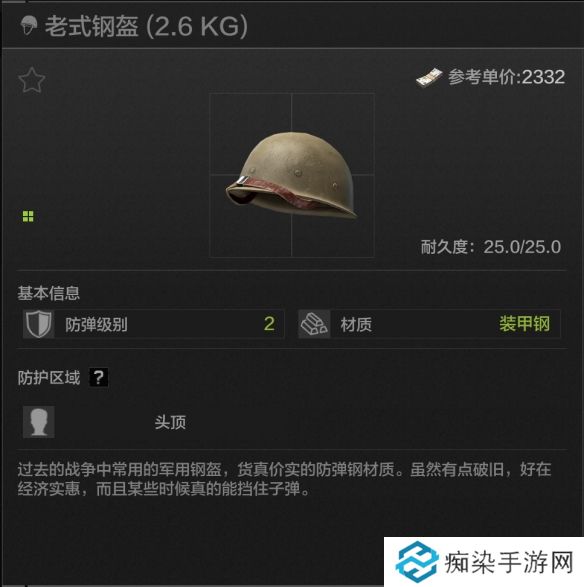Select the helmet preview image
The height and width of the screenshot is (587, 584).
292,175
